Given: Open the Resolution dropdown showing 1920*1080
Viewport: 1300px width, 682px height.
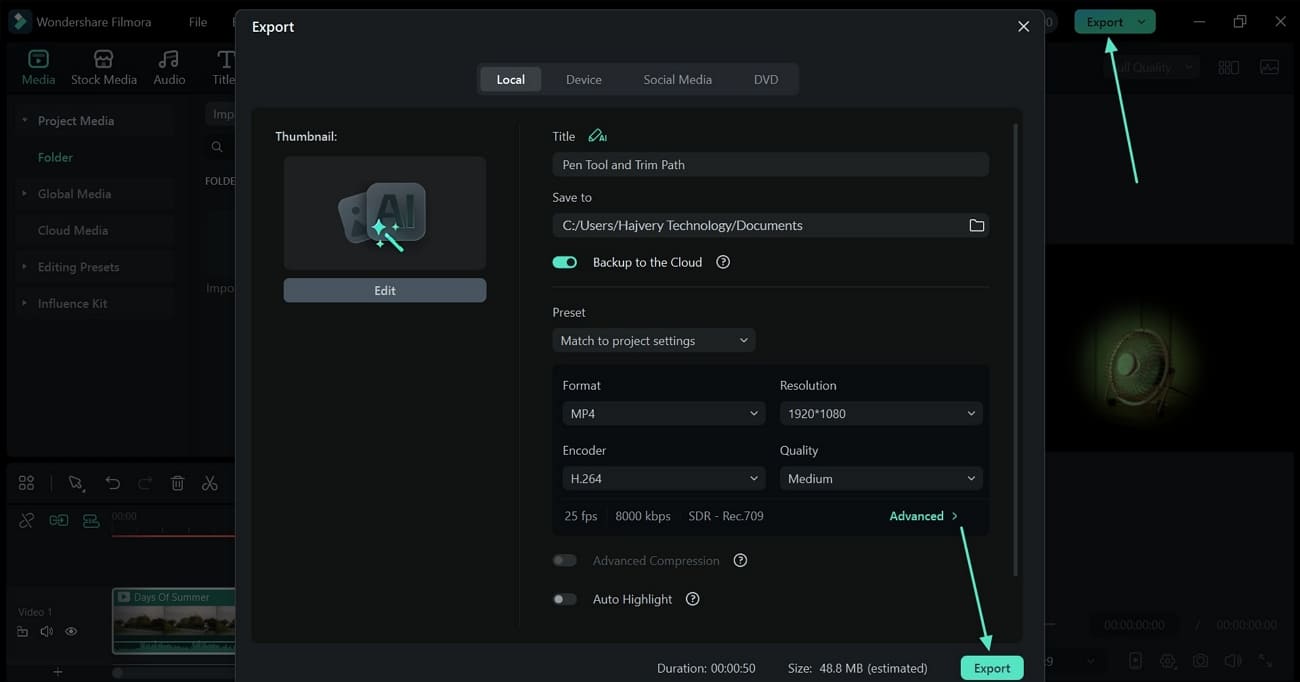Looking at the screenshot, I should [880, 414].
